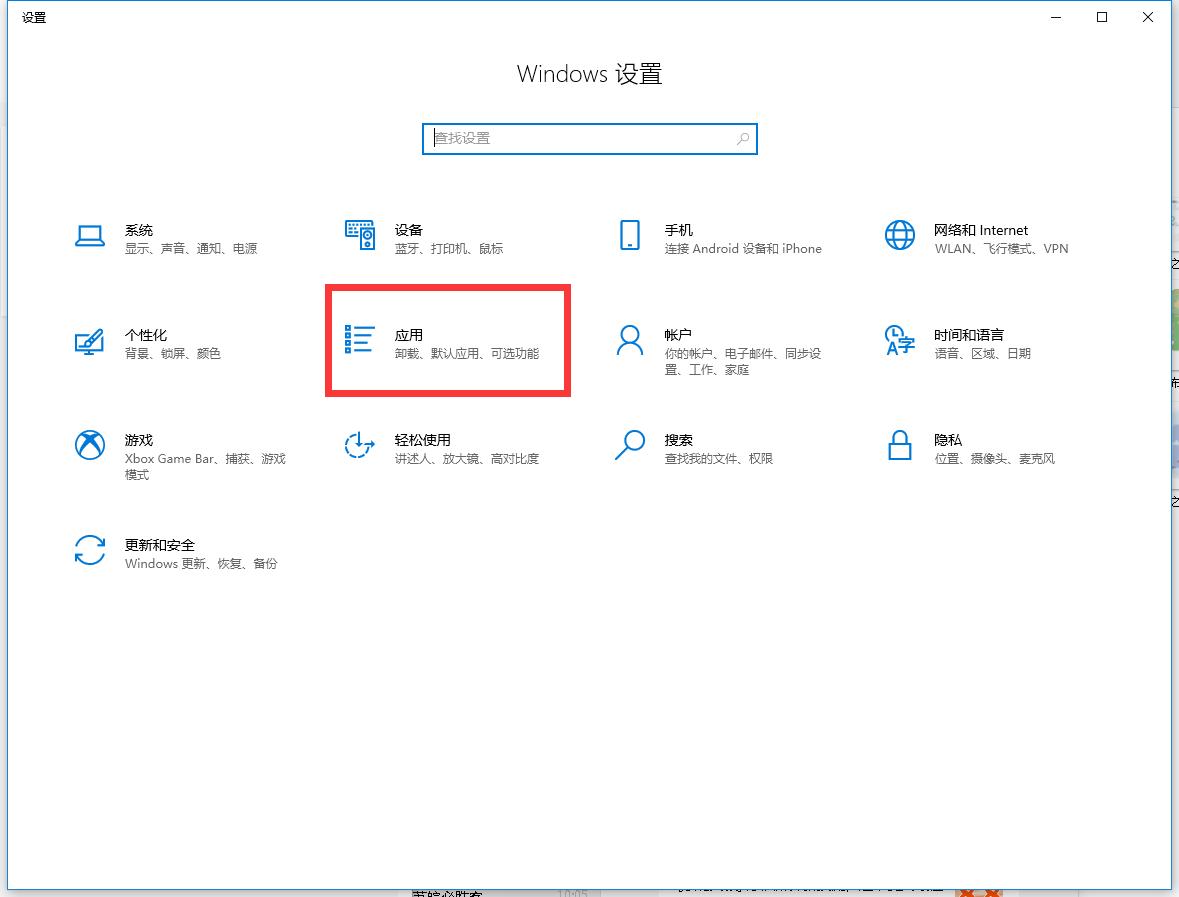This screenshot has width=1179, height=897.
Task: Maximize the 设置 window
Action: coord(1102,17)
